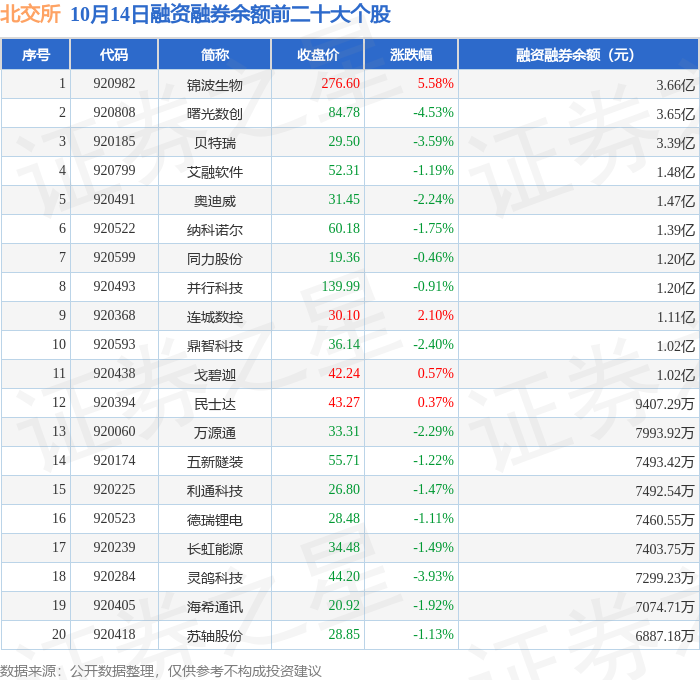This screenshot has height=680, width=700.
Task: Select stock name 戈碧迦
Action: tap(215, 375)
